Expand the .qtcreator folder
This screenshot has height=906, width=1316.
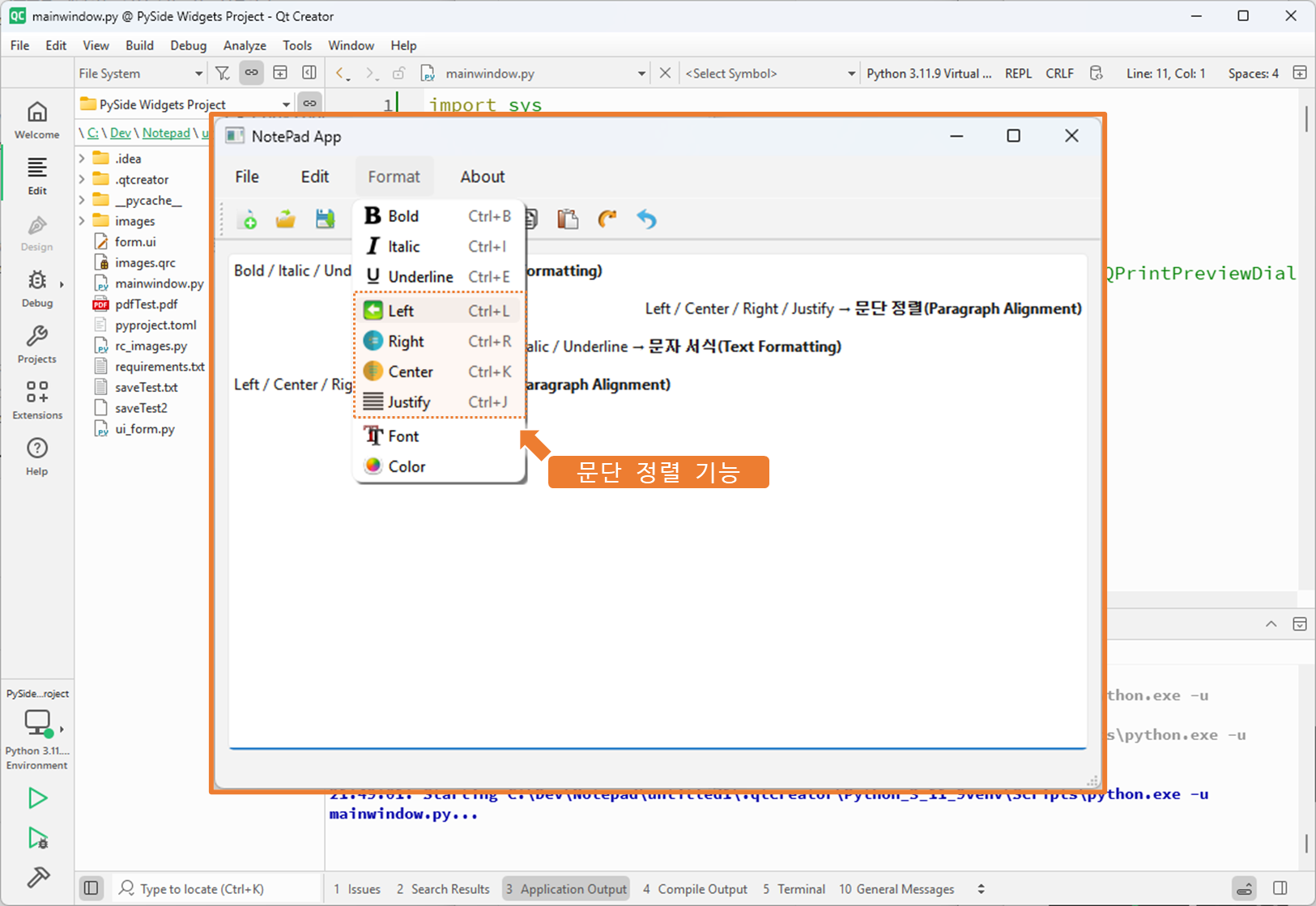pos(82,179)
